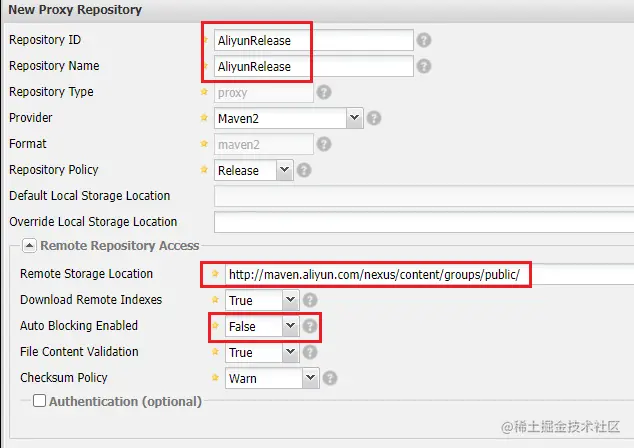Open the Download Remote Indexes dropdown
Viewport: 634px width, 448px height.
291,300
